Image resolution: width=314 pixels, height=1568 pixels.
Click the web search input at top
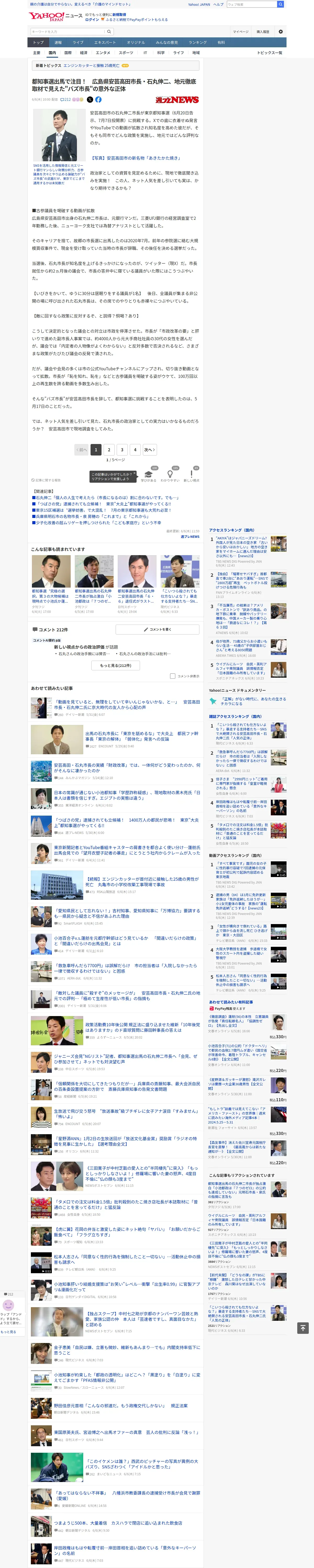coord(251,4)
